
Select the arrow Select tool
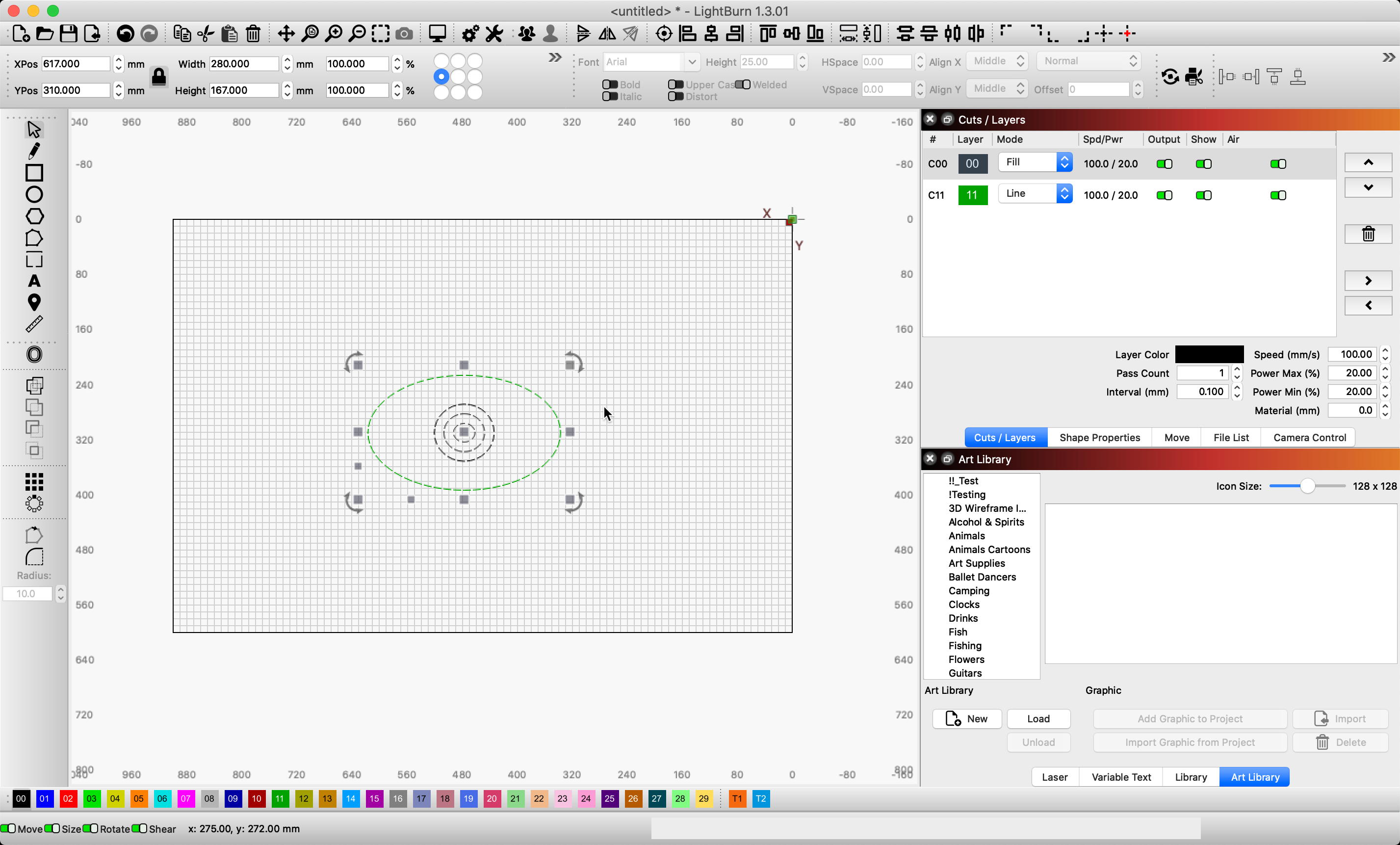[34, 129]
